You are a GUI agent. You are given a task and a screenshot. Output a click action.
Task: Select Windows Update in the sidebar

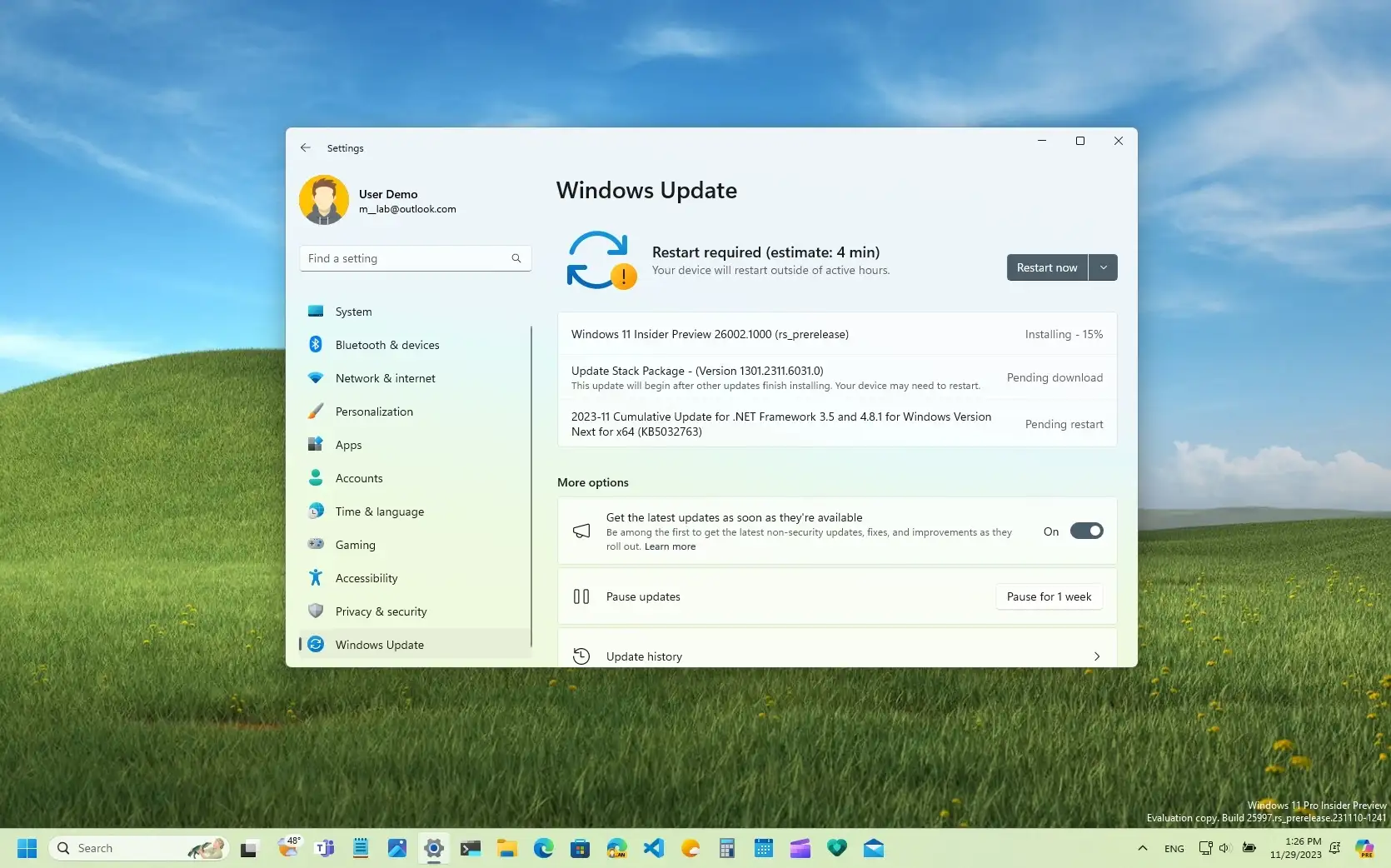click(x=379, y=644)
